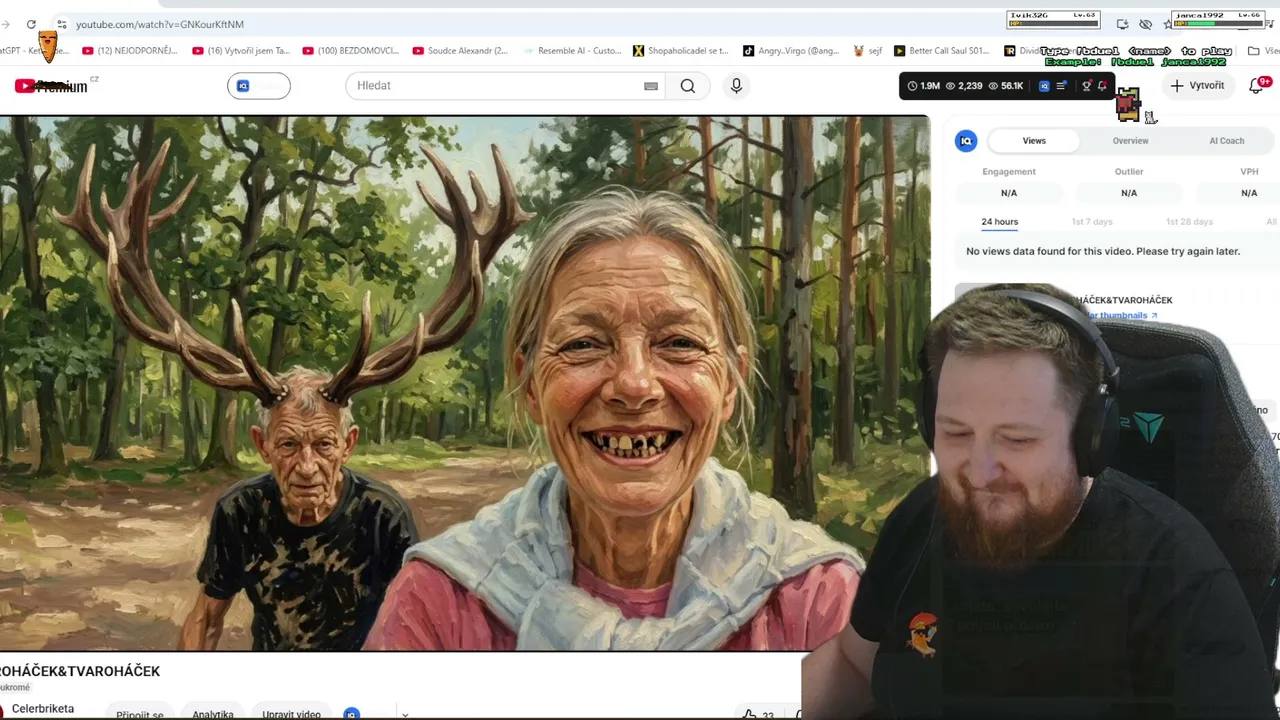Click the Připojit se button
Viewport: 1280px width, 720px height.
[x=140, y=714]
